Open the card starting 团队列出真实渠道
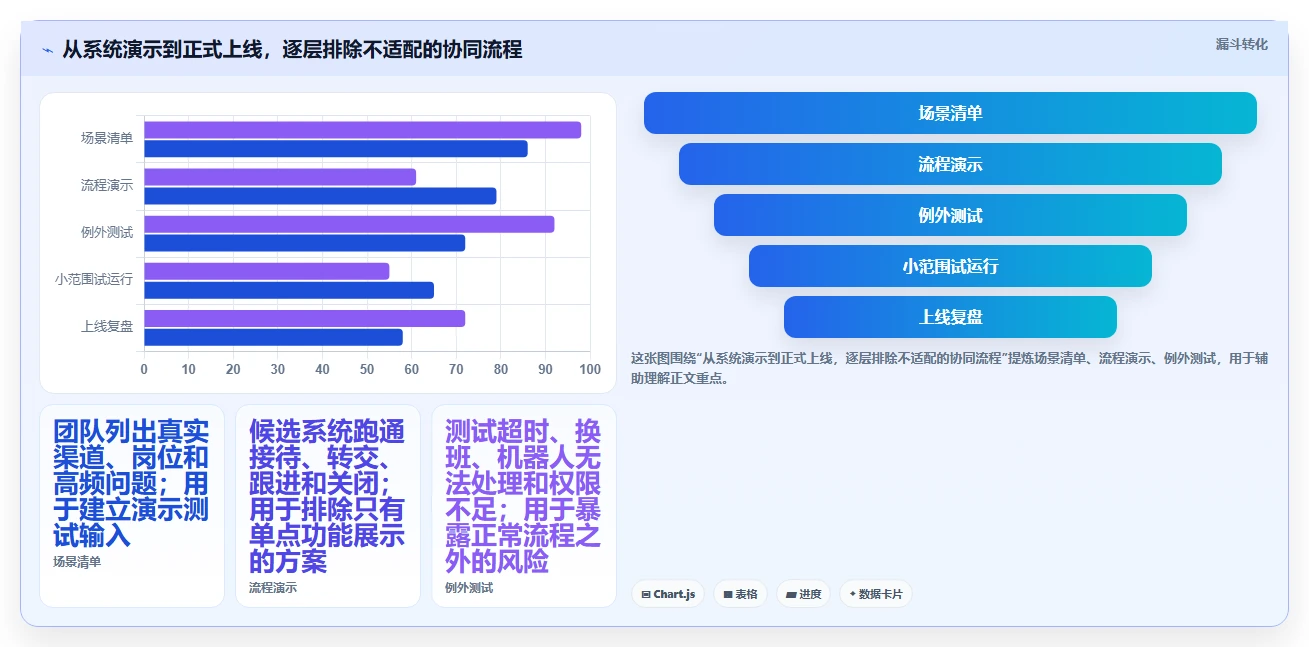 (x=132, y=505)
